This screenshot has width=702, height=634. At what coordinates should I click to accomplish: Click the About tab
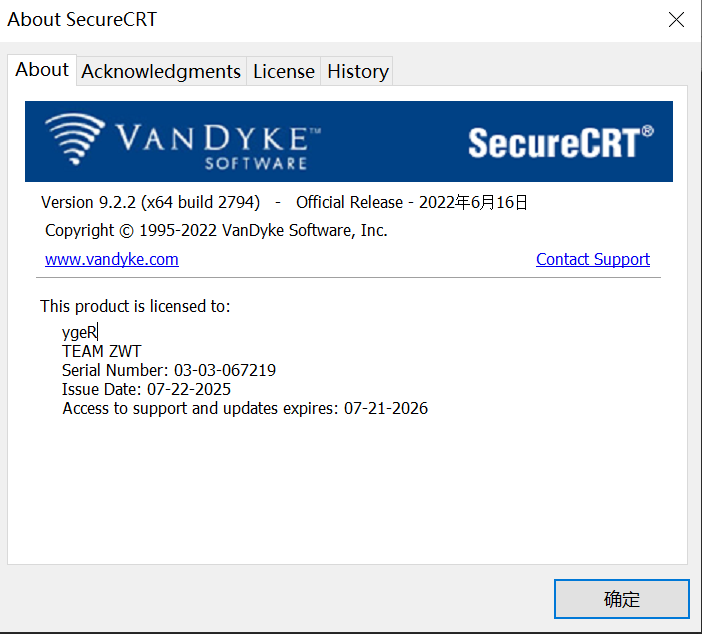click(x=42, y=69)
